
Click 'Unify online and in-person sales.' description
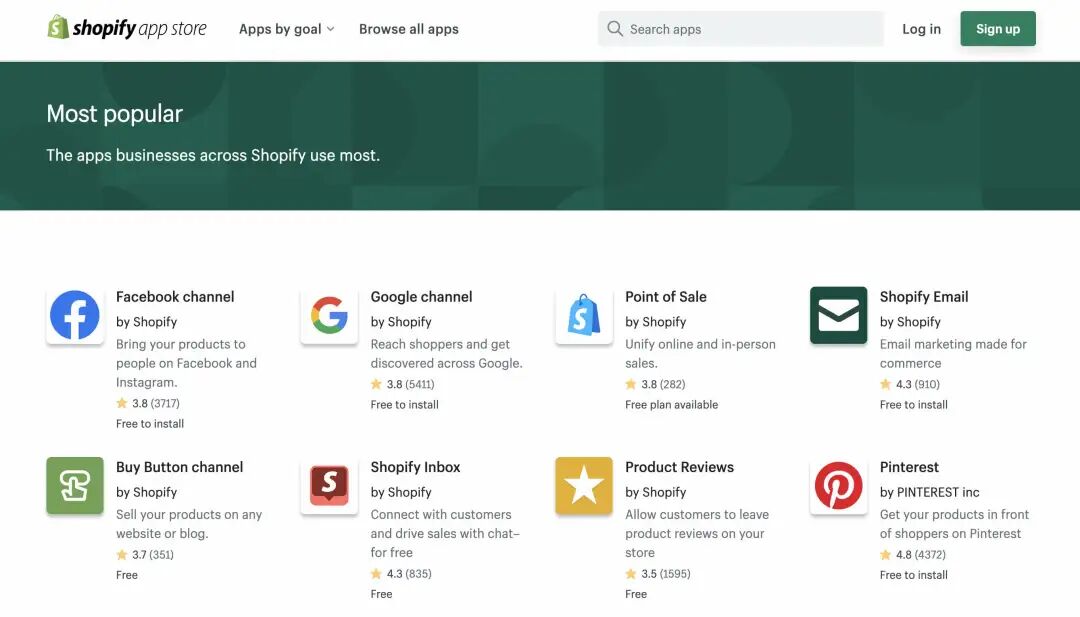tap(700, 353)
